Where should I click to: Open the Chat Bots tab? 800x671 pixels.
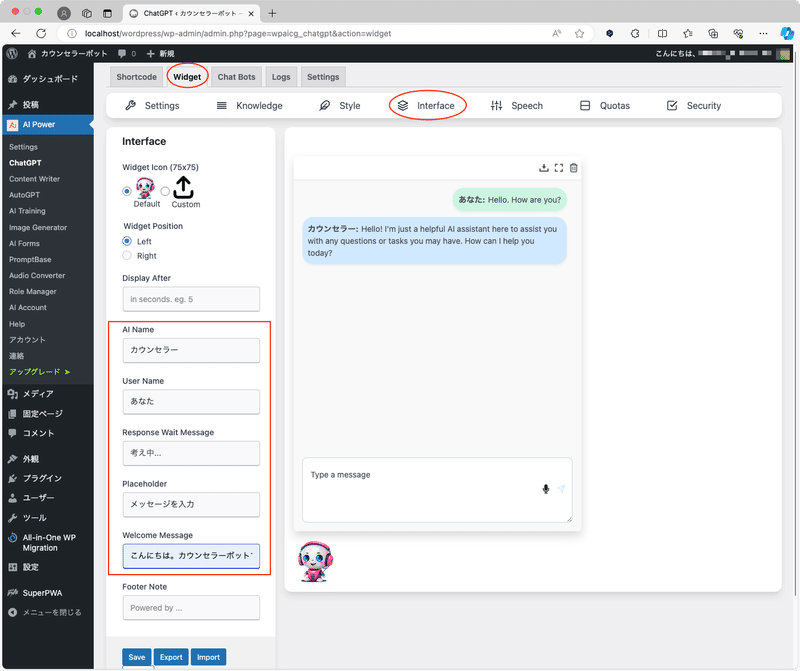236,77
